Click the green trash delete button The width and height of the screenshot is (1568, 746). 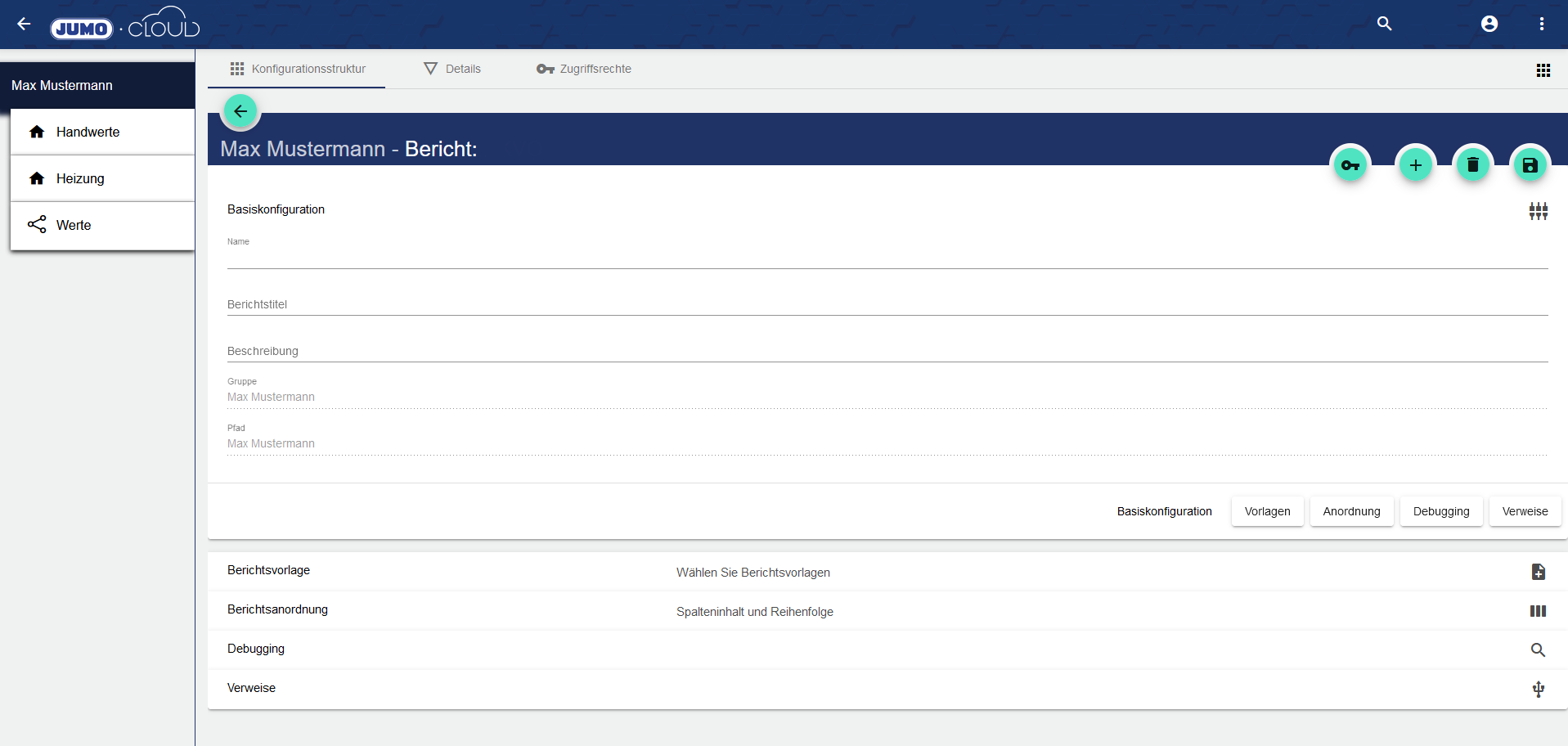[x=1472, y=165]
